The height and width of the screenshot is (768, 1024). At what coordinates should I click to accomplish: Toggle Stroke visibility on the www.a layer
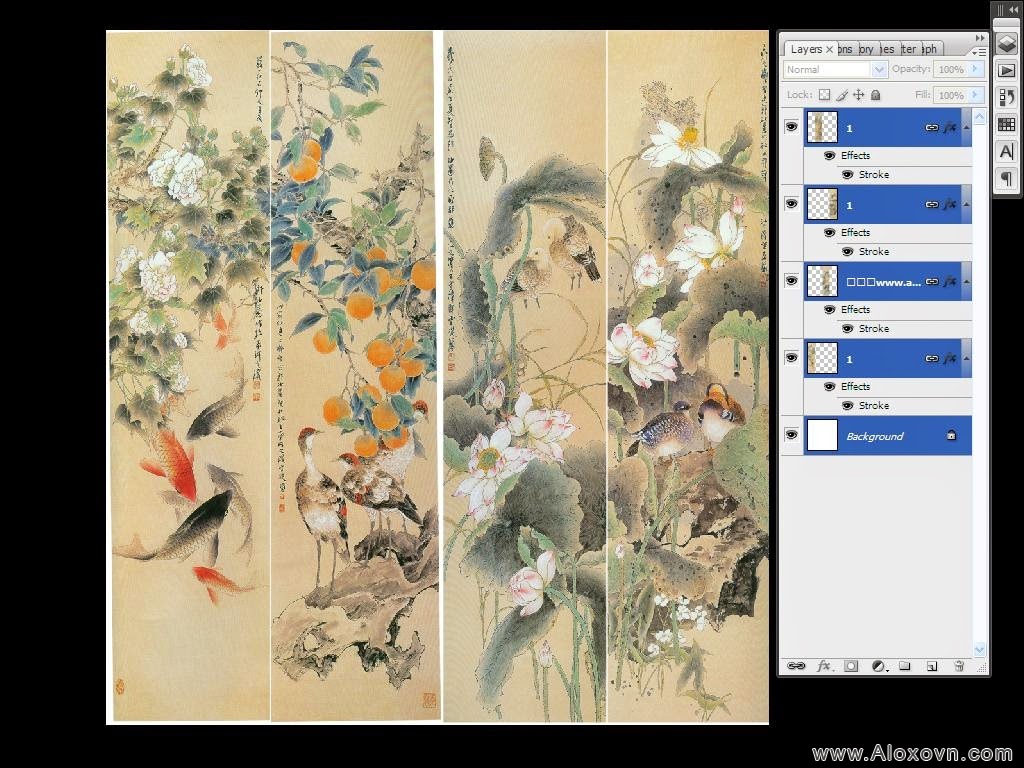pyautogui.click(x=848, y=328)
